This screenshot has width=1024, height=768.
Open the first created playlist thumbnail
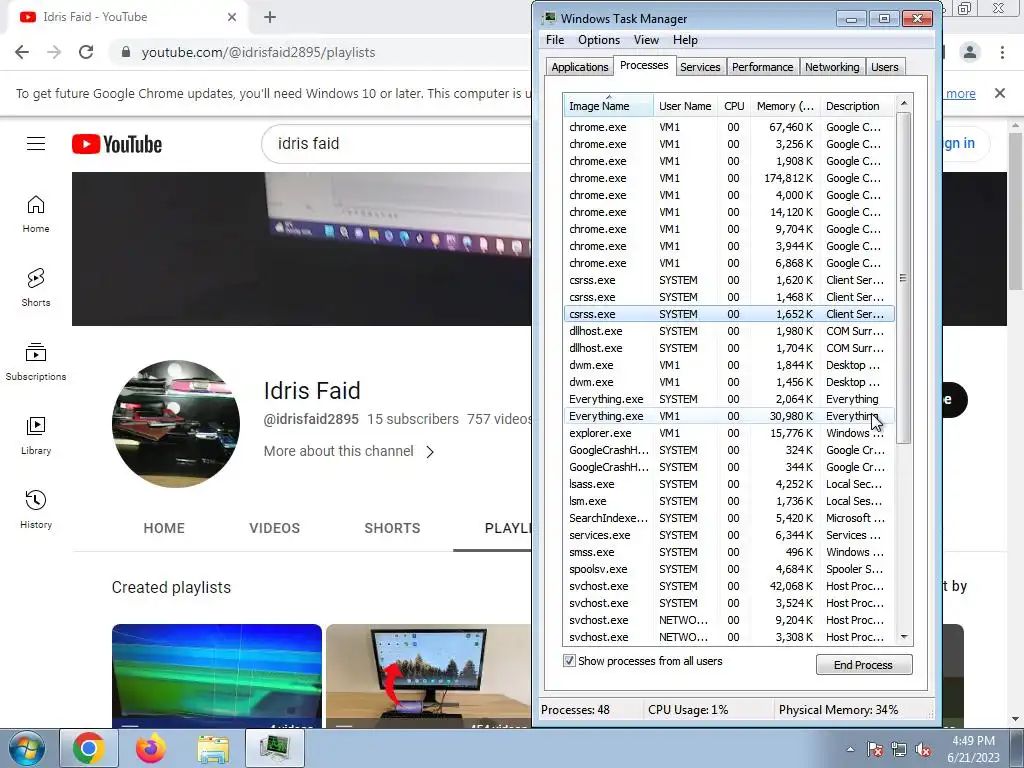pos(217,676)
